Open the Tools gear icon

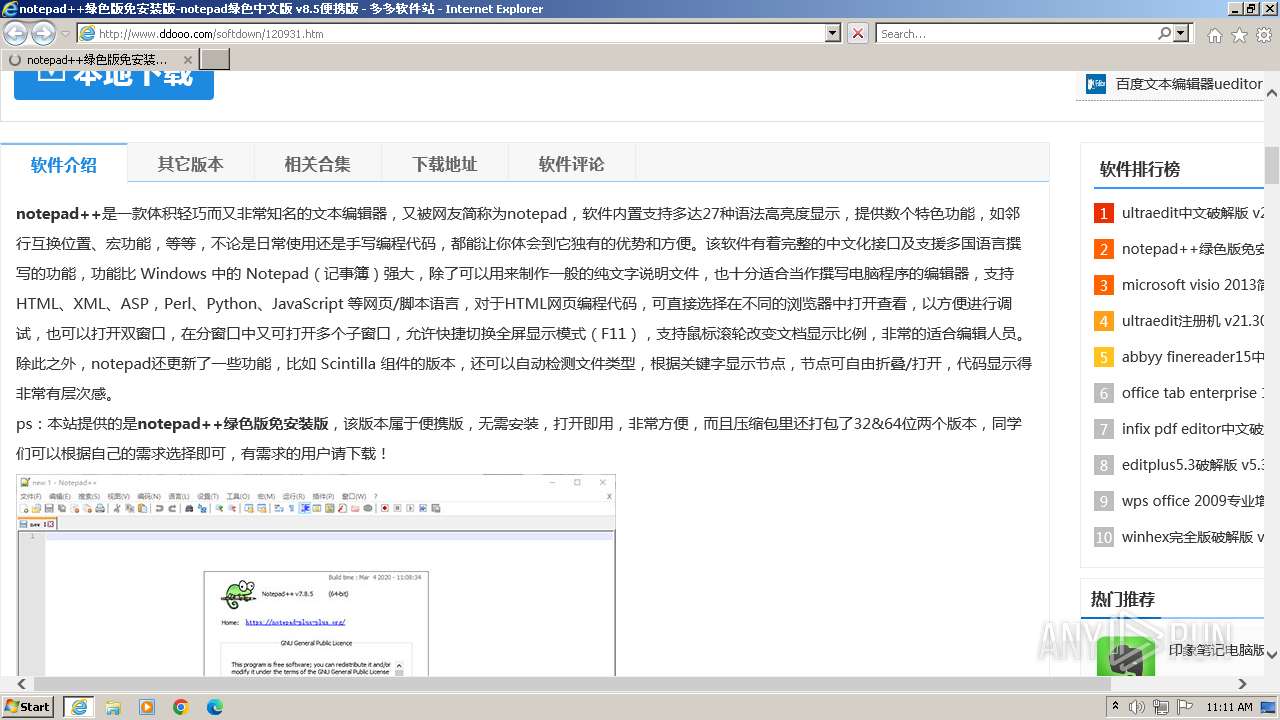[x=1263, y=34]
